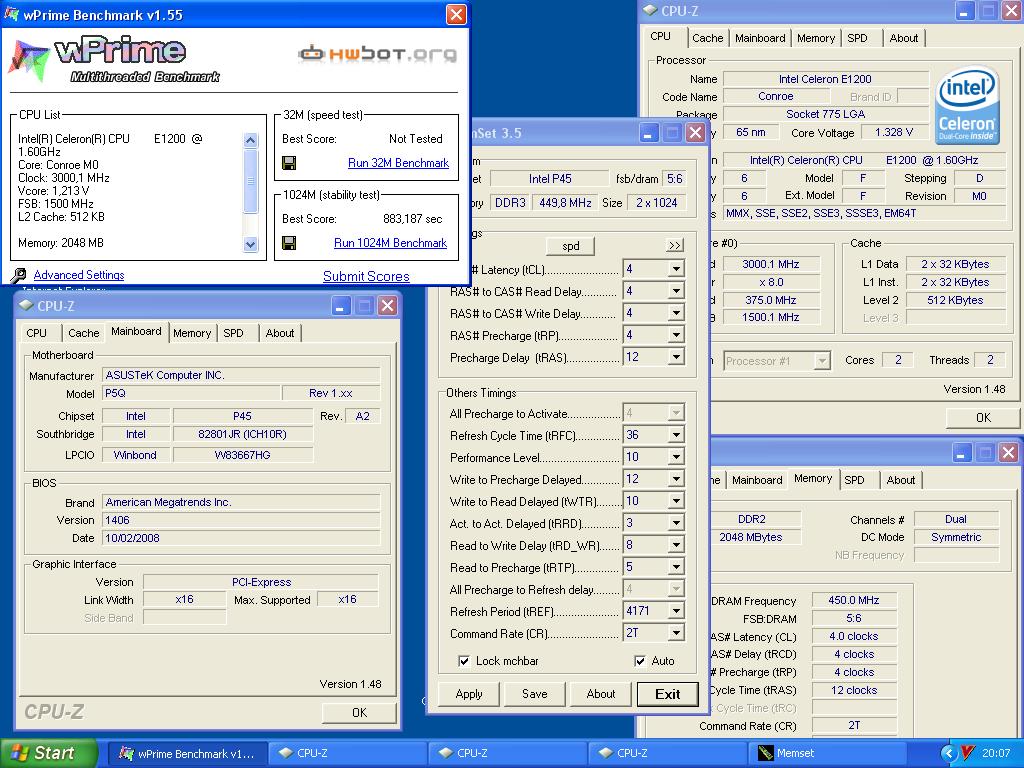Open the Performance Level dropdown

tap(676, 457)
